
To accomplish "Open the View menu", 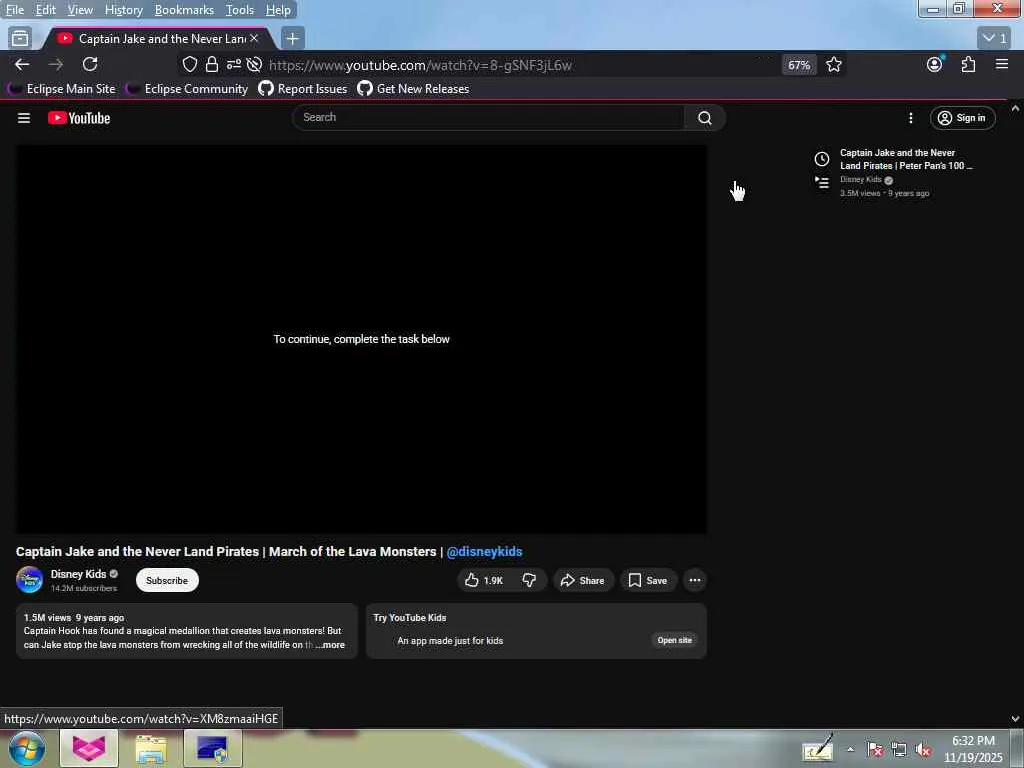I will pos(80,10).
